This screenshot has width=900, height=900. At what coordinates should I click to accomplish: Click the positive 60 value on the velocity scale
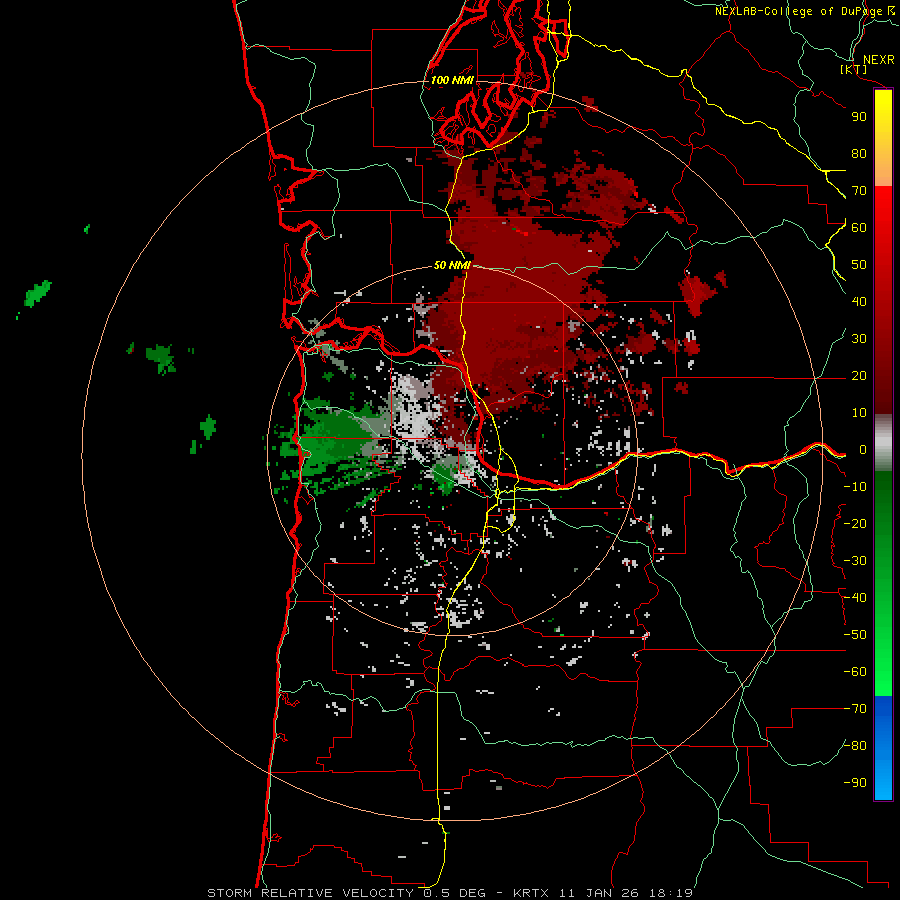[x=859, y=228]
